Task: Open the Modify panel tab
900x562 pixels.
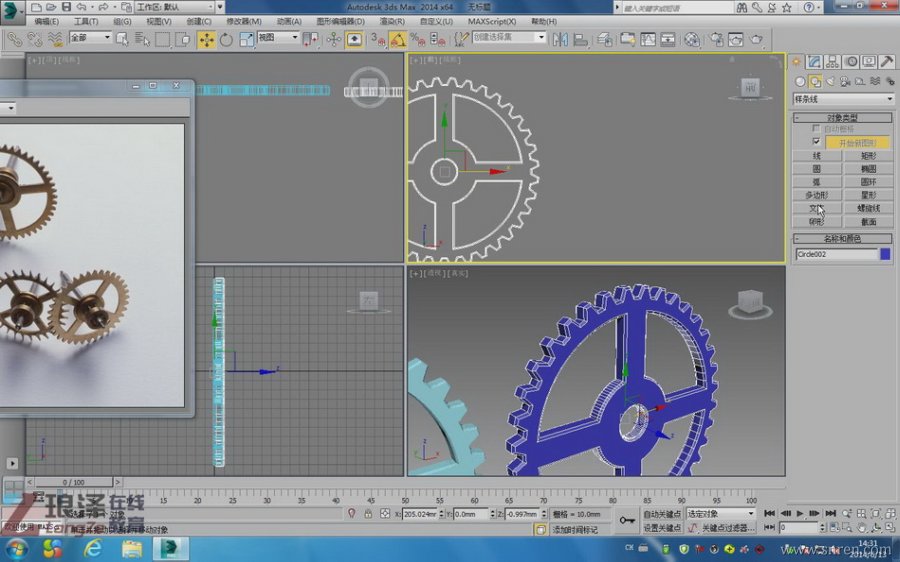Action: (x=815, y=62)
